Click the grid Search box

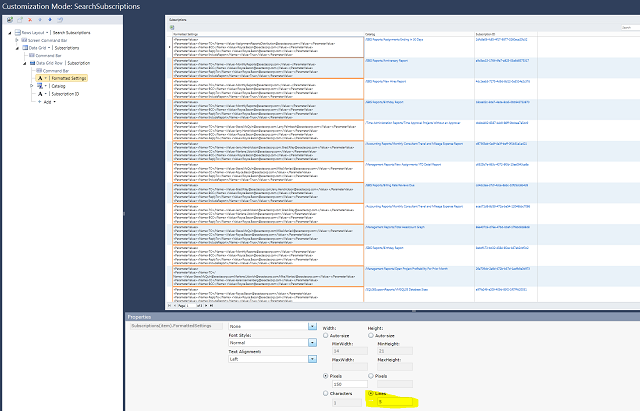(630, 27)
